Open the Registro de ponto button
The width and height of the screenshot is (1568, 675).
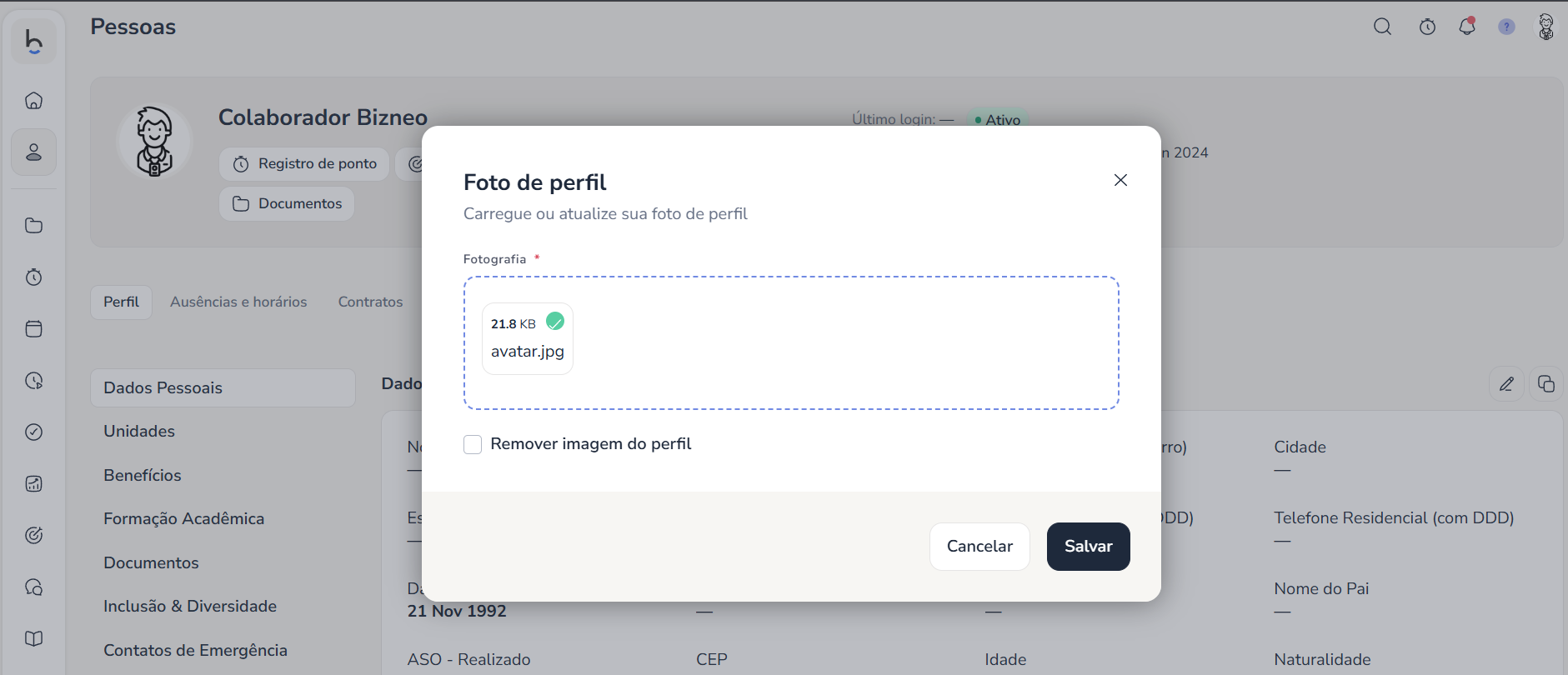[305, 164]
